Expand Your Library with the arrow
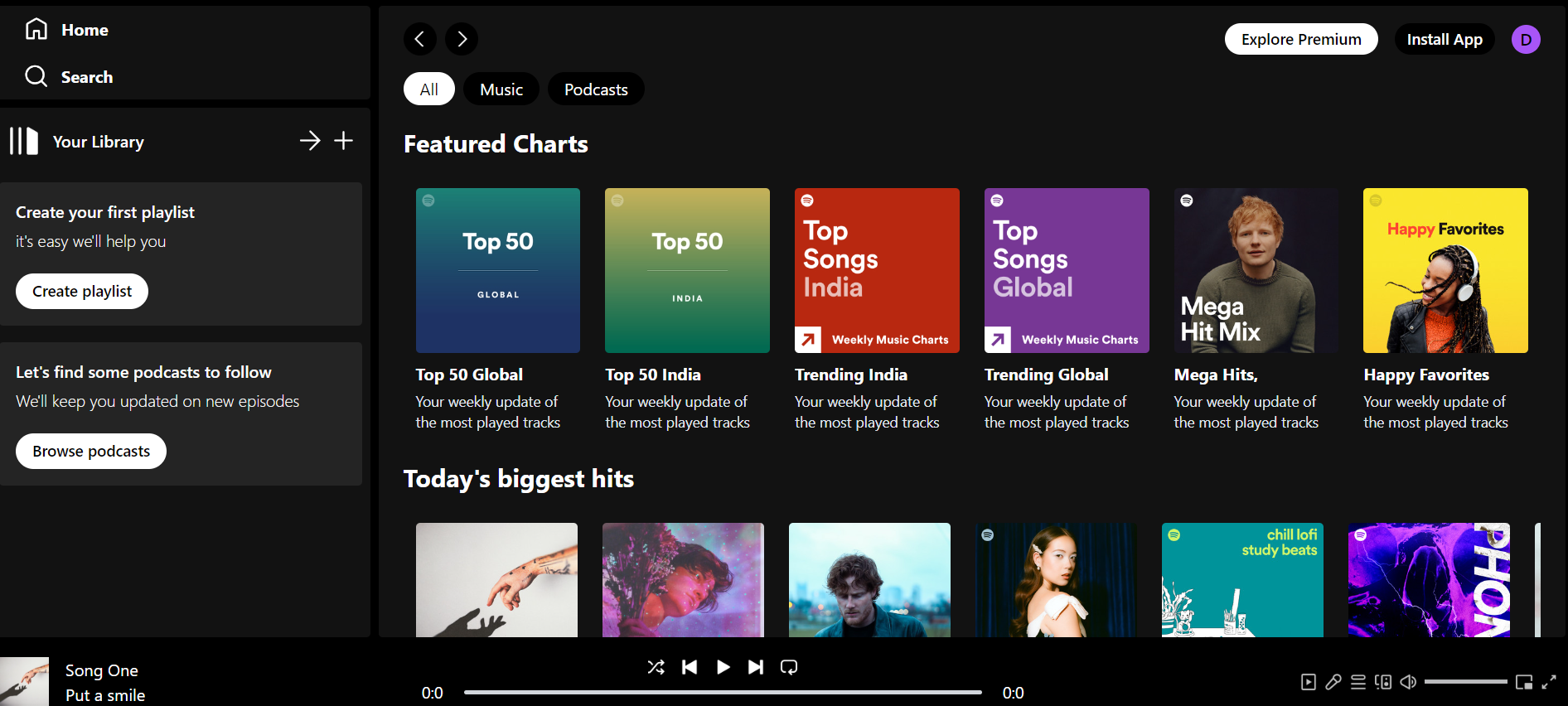Image resolution: width=1568 pixels, height=706 pixels. pos(310,141)
